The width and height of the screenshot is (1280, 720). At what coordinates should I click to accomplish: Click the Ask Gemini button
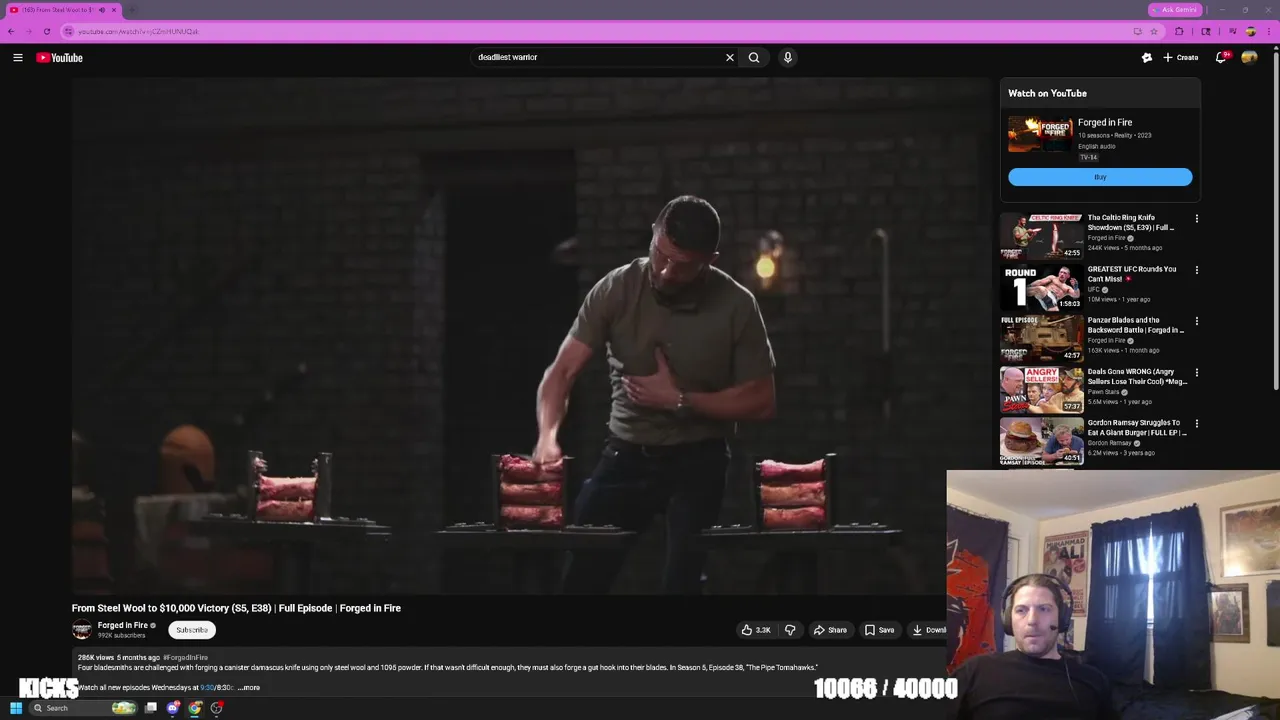(1174, 10)
